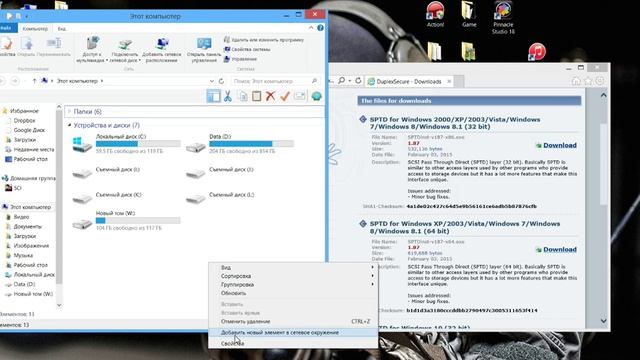The height and width of the screenshot is (360, 640).
Task: Select 'Недавние места' in navigation pane
Action: [33, 149]
